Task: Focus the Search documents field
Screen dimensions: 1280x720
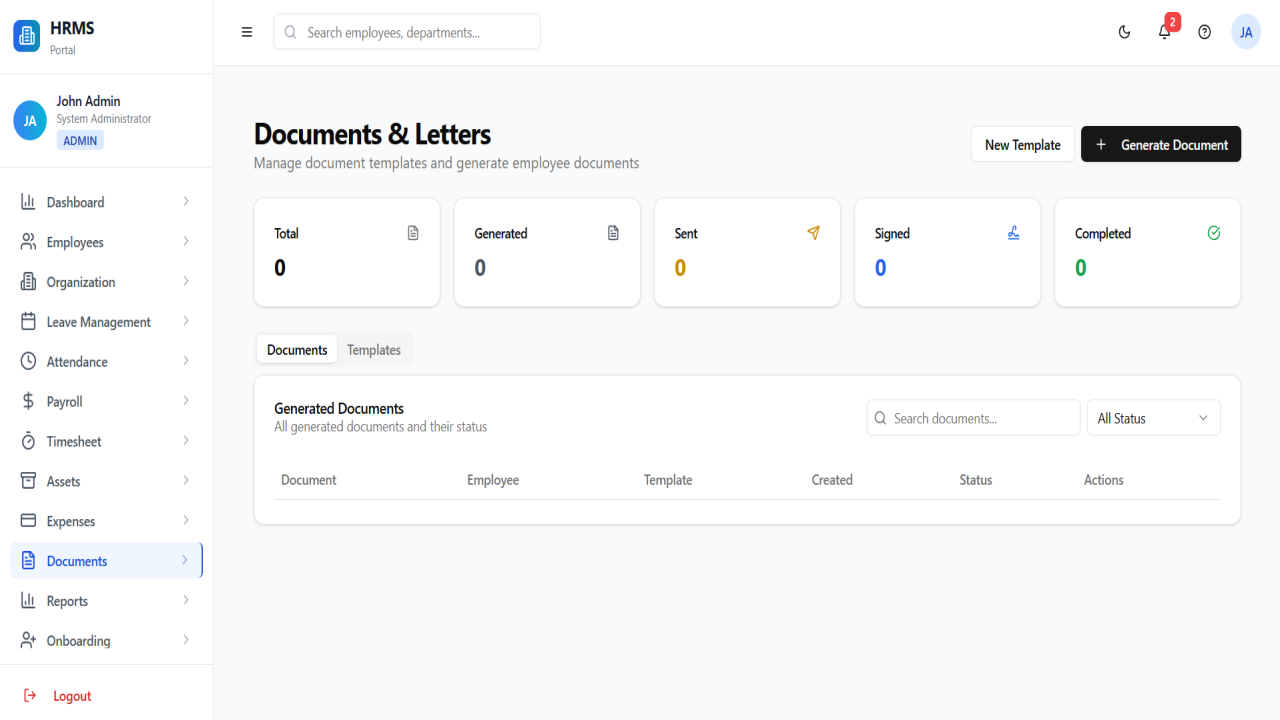Action: pos(973,418)
